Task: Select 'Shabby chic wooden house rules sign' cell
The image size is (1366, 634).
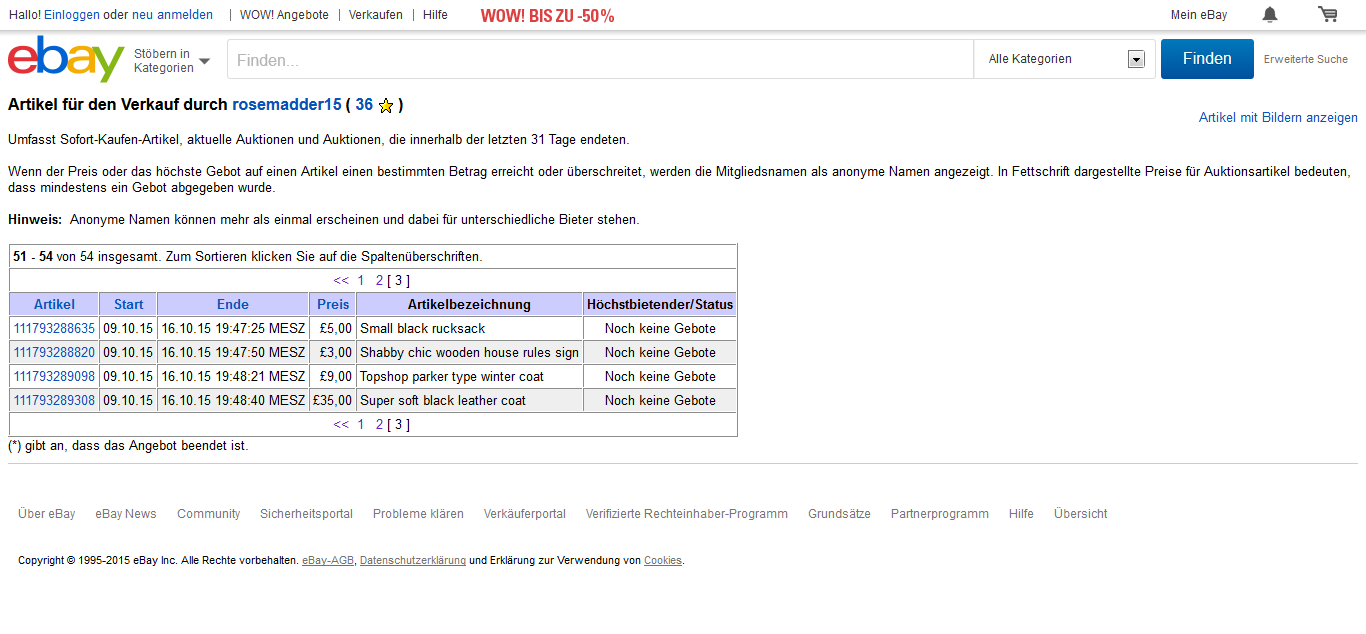Action: pos(469,352)
